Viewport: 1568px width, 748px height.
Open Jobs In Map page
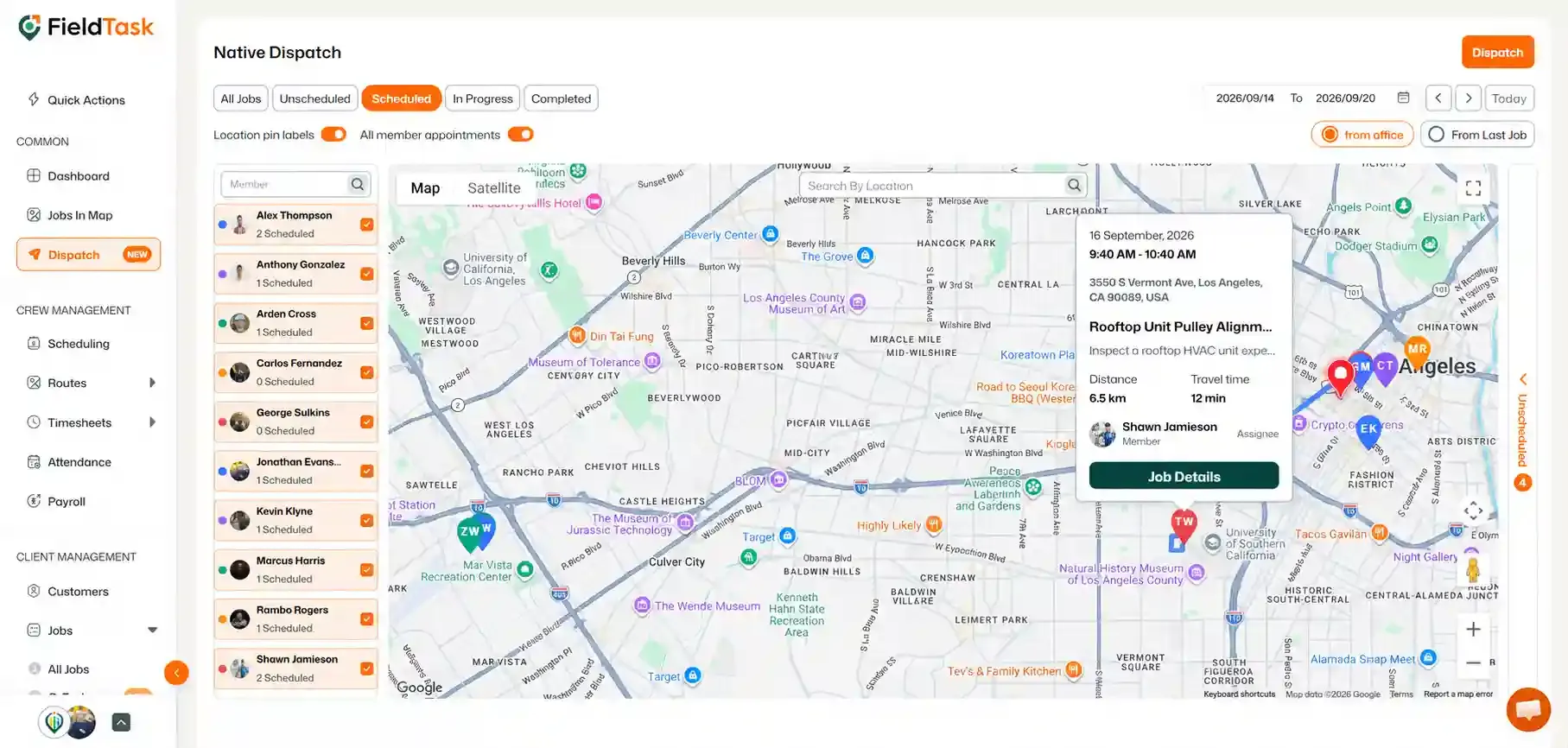coord(80,215)
